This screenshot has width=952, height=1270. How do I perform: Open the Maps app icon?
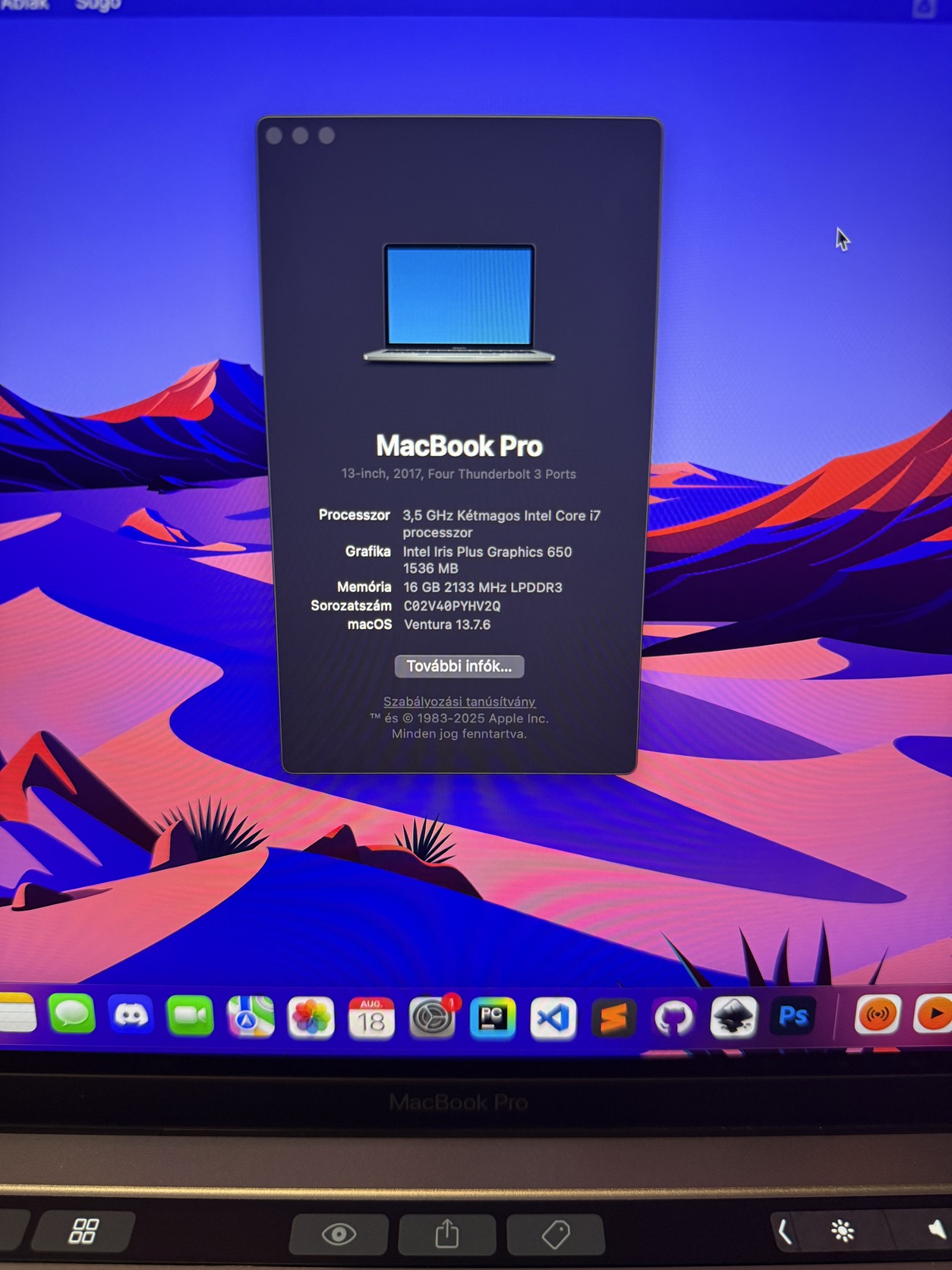[x=251, y=1016]
